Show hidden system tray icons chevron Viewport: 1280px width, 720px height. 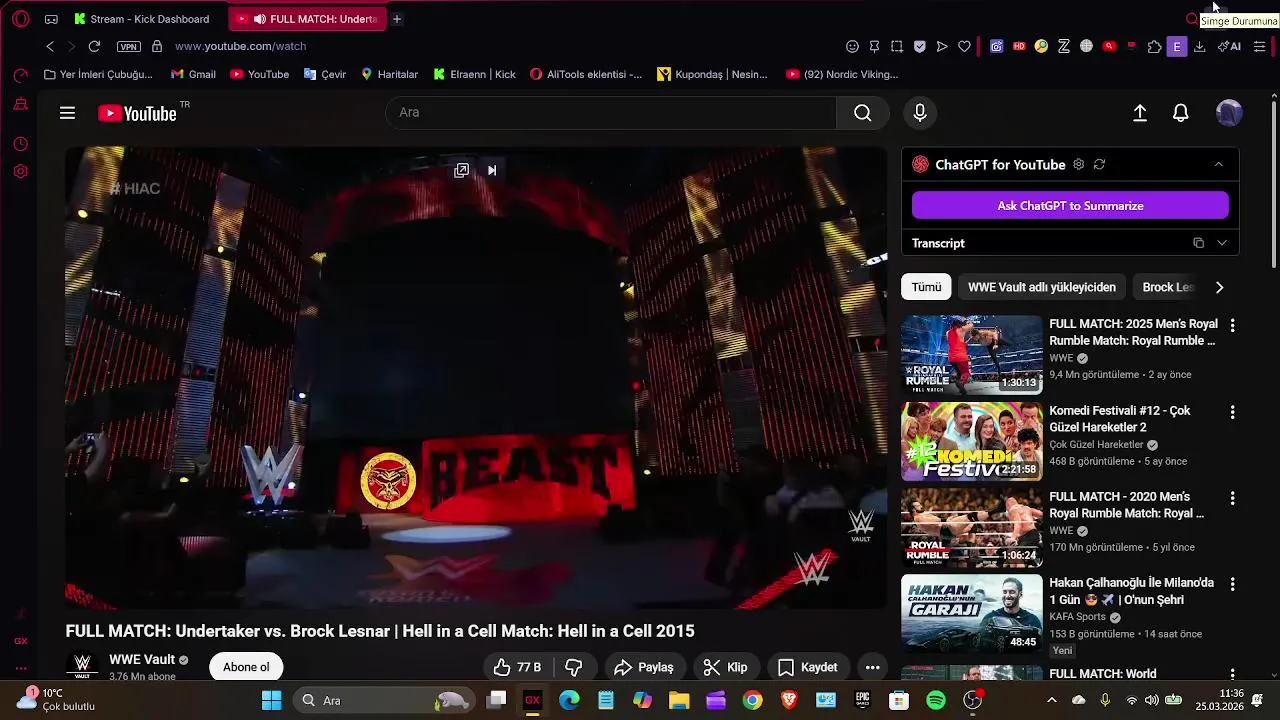pyautogui.click(x=1051, y=701)
